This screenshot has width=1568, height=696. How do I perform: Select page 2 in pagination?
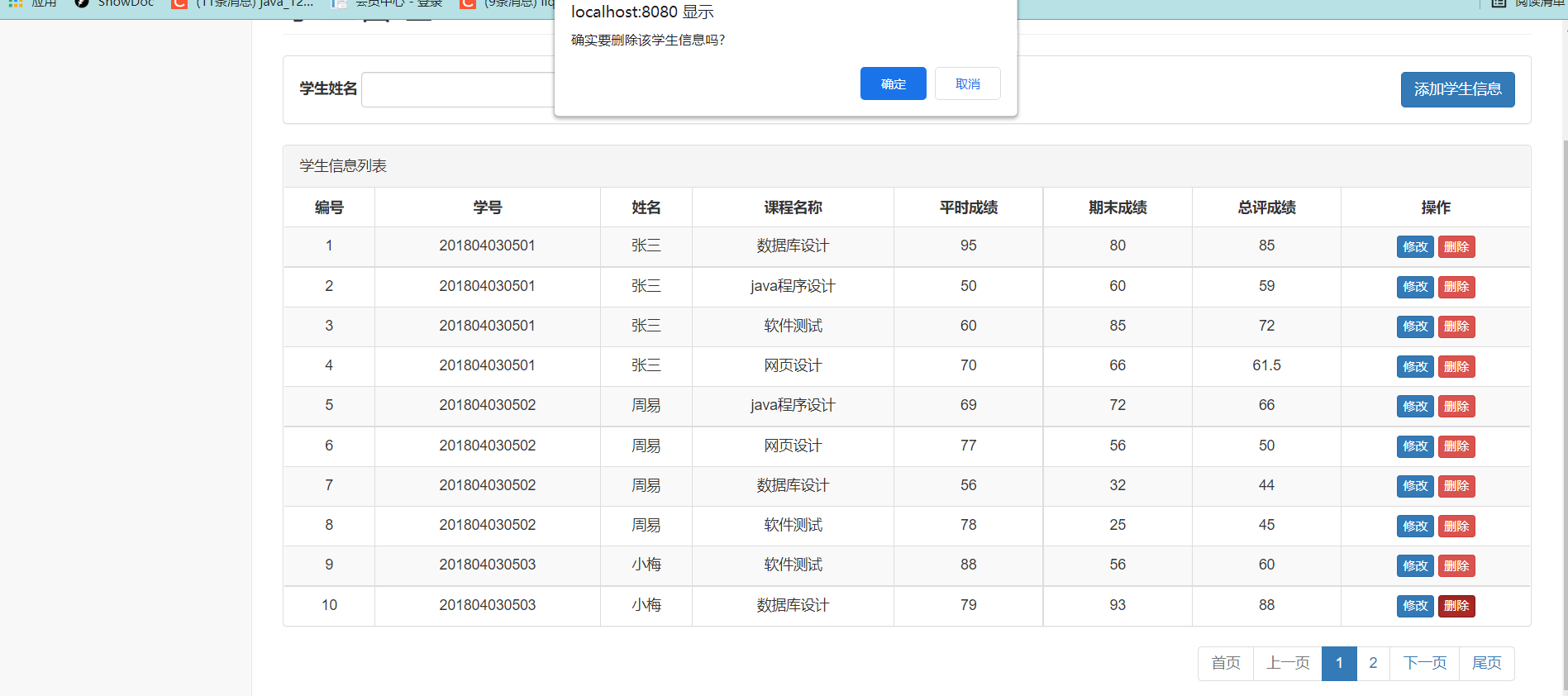point(1373,663)
